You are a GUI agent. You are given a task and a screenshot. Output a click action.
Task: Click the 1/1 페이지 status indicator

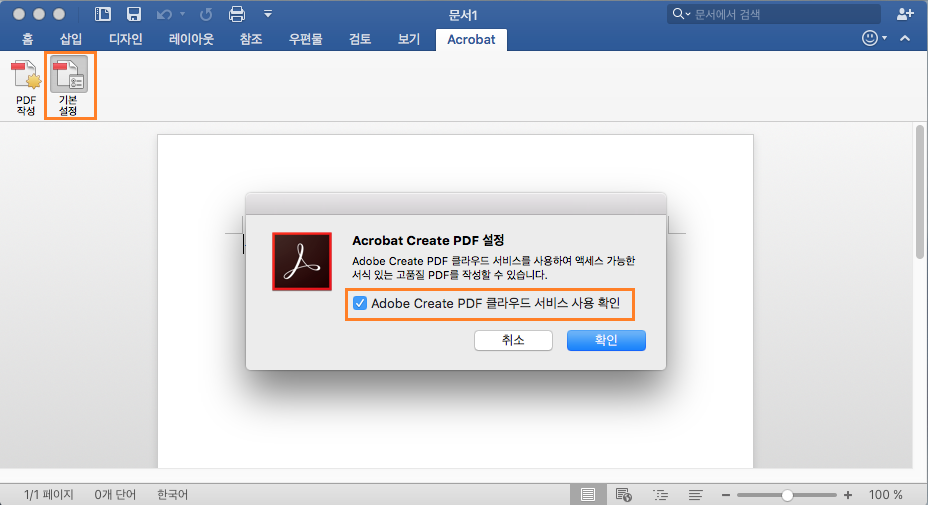(x=49, y=494)
